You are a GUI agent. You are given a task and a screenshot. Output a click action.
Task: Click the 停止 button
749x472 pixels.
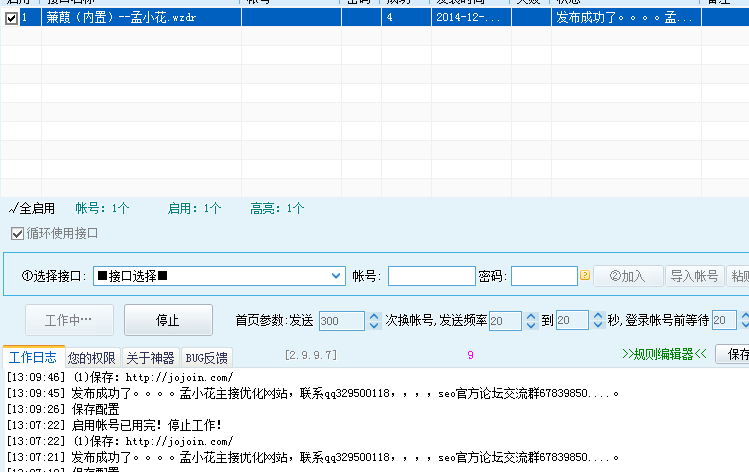coord(168,320)
